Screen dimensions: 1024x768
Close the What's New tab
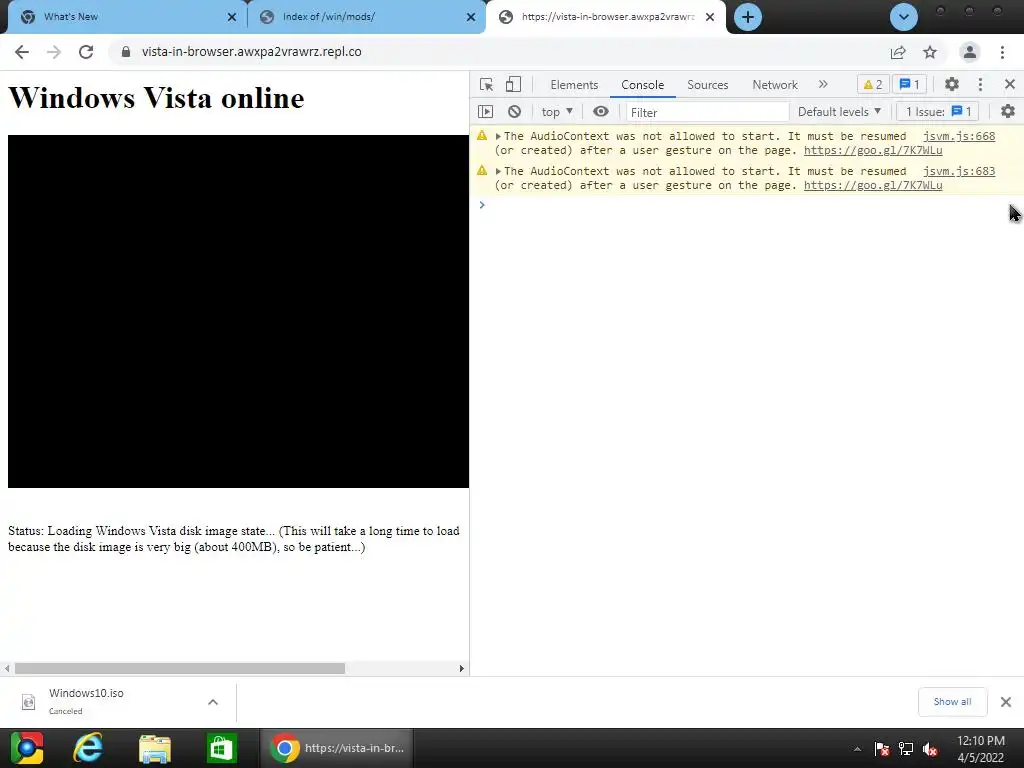pyautogui.click(x=232, y=17)
